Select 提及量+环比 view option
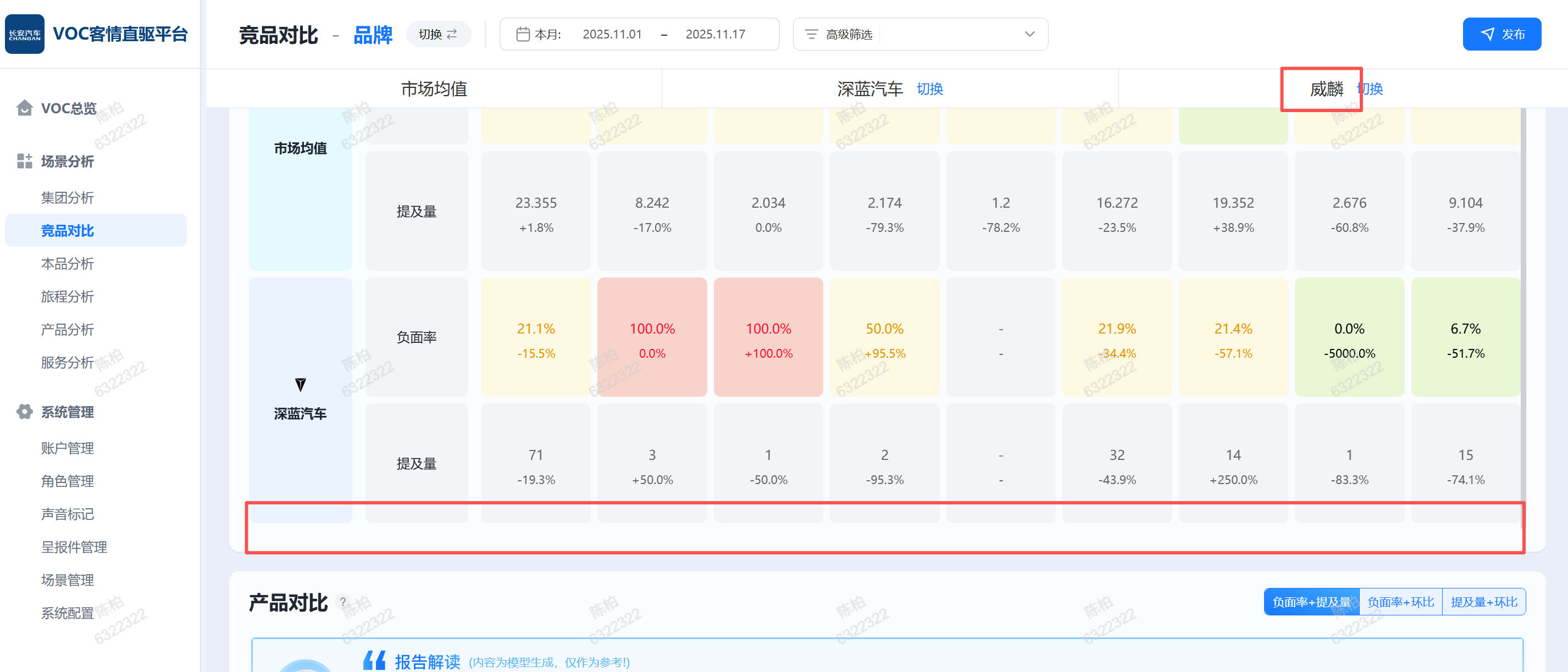Image resolution: width=1568 pixels, height=672 pixels. click(x=1483, y=602)
